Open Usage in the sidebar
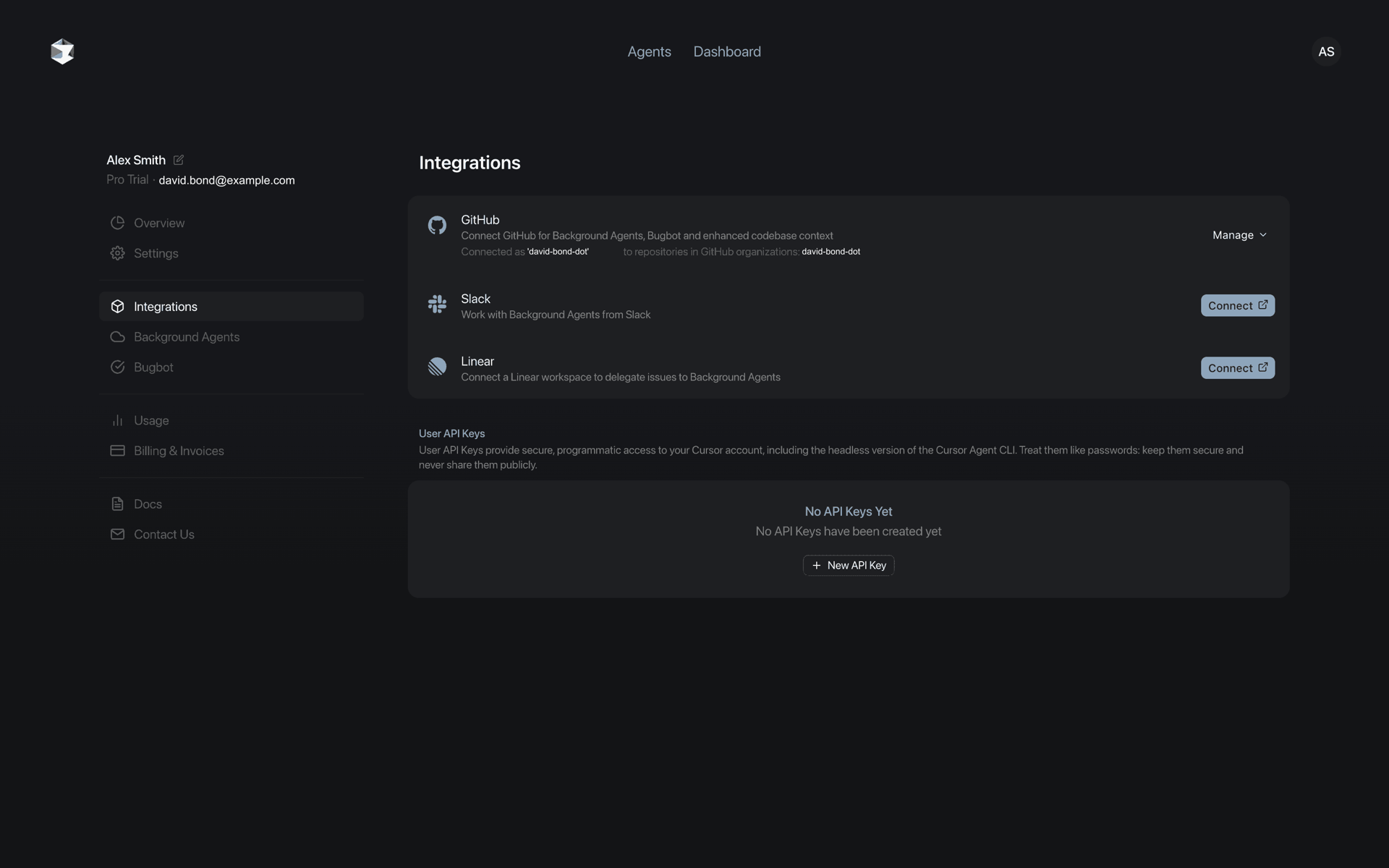Viewport: 1389px width, 868px height. [x=231, y=420]
